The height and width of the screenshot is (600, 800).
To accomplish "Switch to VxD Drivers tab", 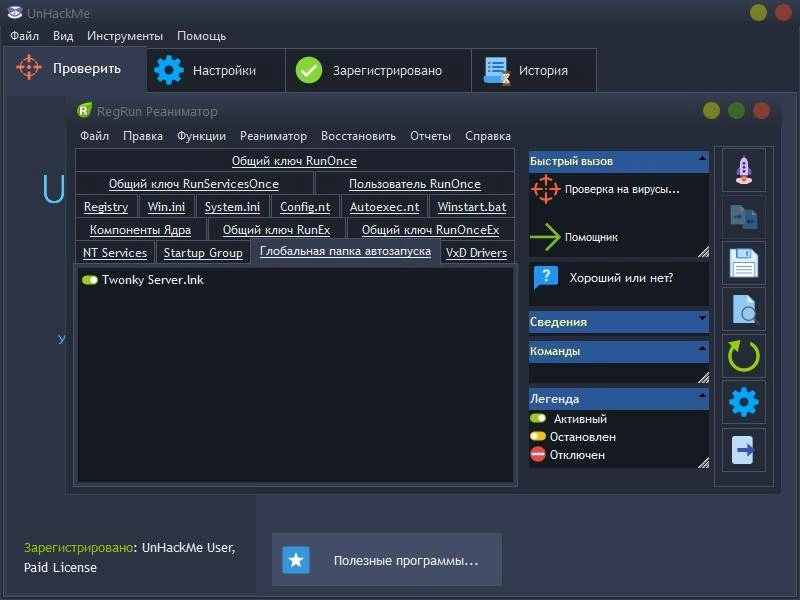I will 477,253.
